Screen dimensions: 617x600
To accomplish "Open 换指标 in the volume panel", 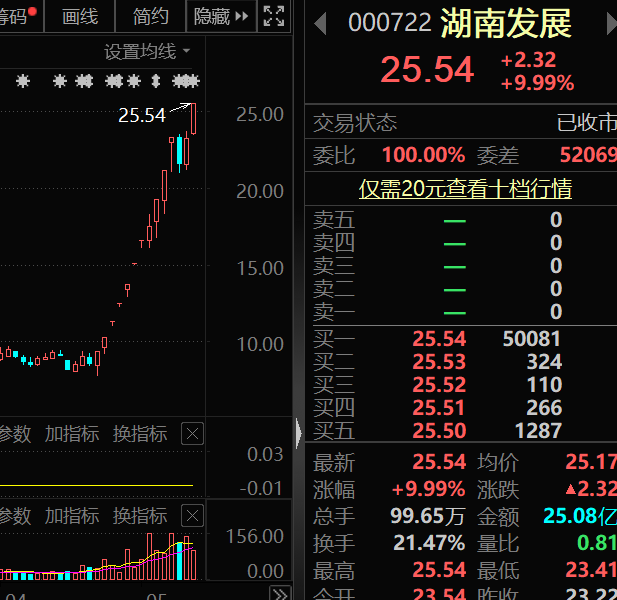I will pyautogui.click(x=140, y=516).
